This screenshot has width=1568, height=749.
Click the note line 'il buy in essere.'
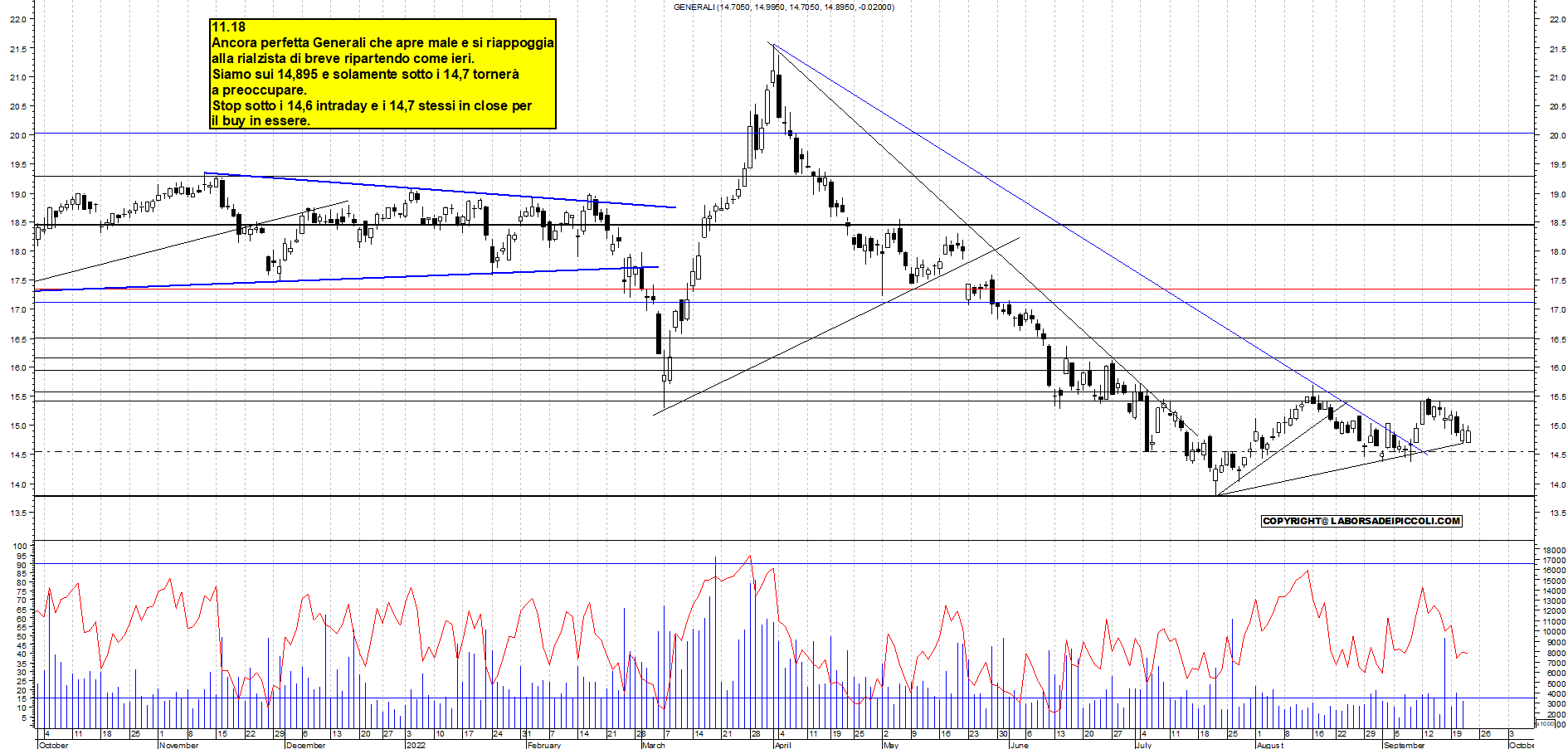coord(261,120)
